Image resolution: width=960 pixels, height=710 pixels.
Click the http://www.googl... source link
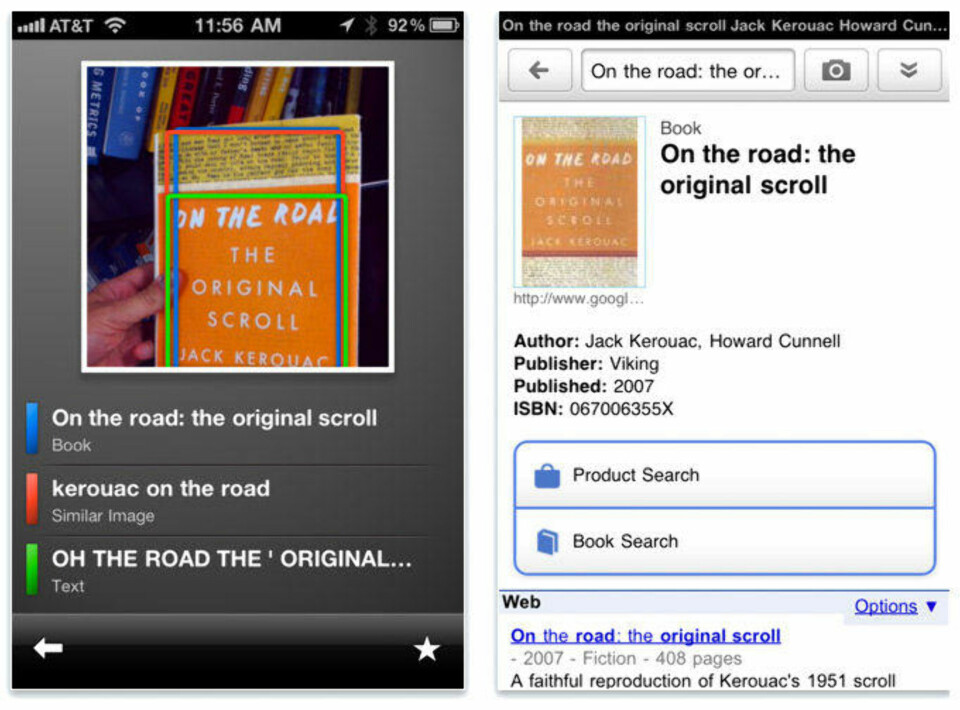[x=579, y=298]
